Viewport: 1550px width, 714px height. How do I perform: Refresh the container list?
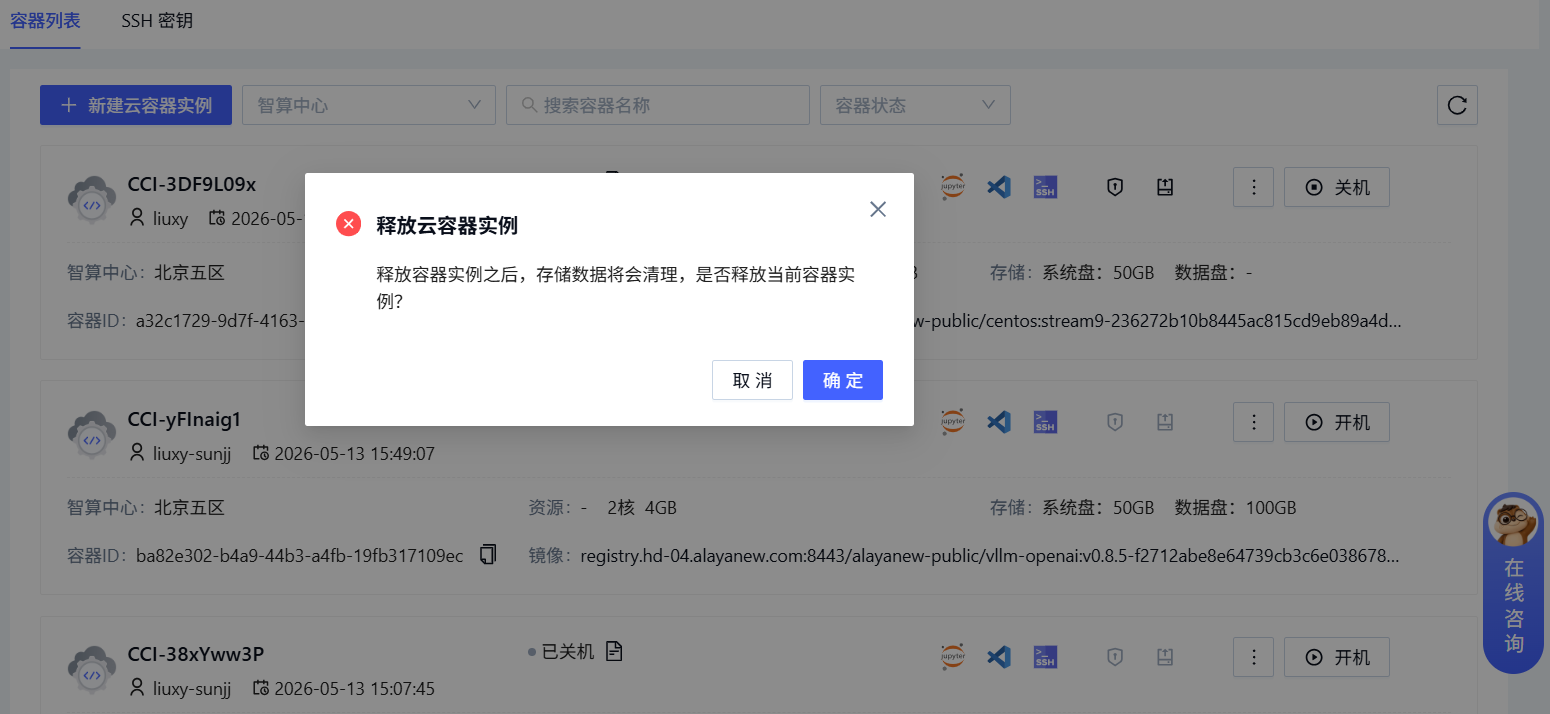pyautogui.click(x=1457, y=105)
